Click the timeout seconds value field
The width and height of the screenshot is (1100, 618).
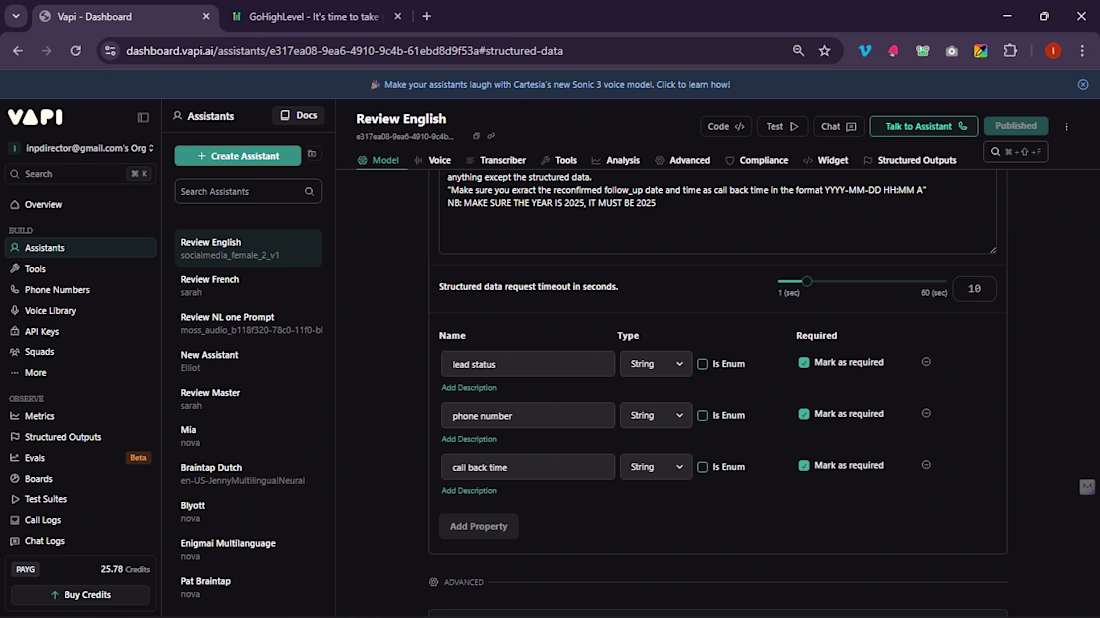click(974, 288)
